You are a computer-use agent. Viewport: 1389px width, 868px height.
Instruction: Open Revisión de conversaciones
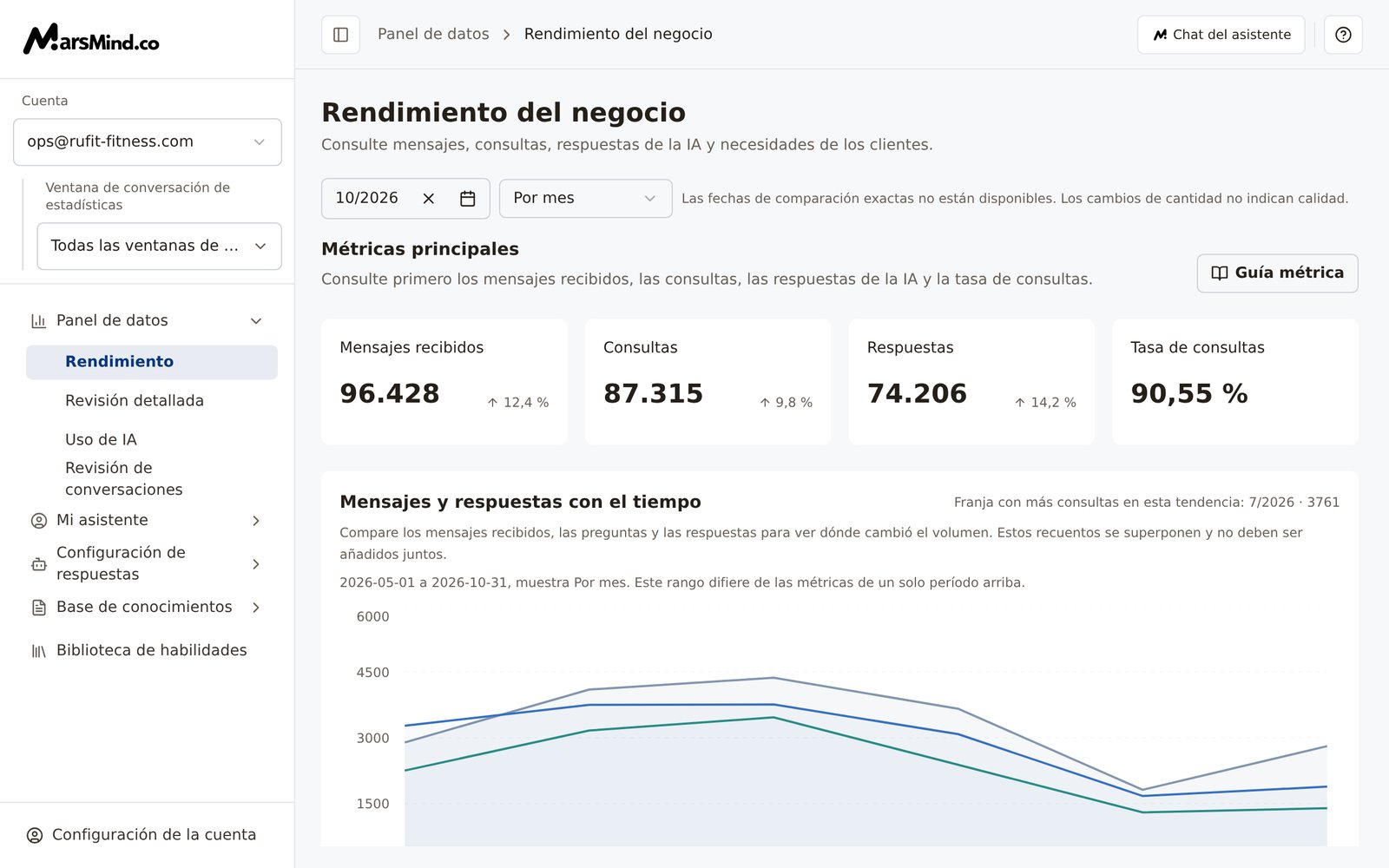pos(124,479)
